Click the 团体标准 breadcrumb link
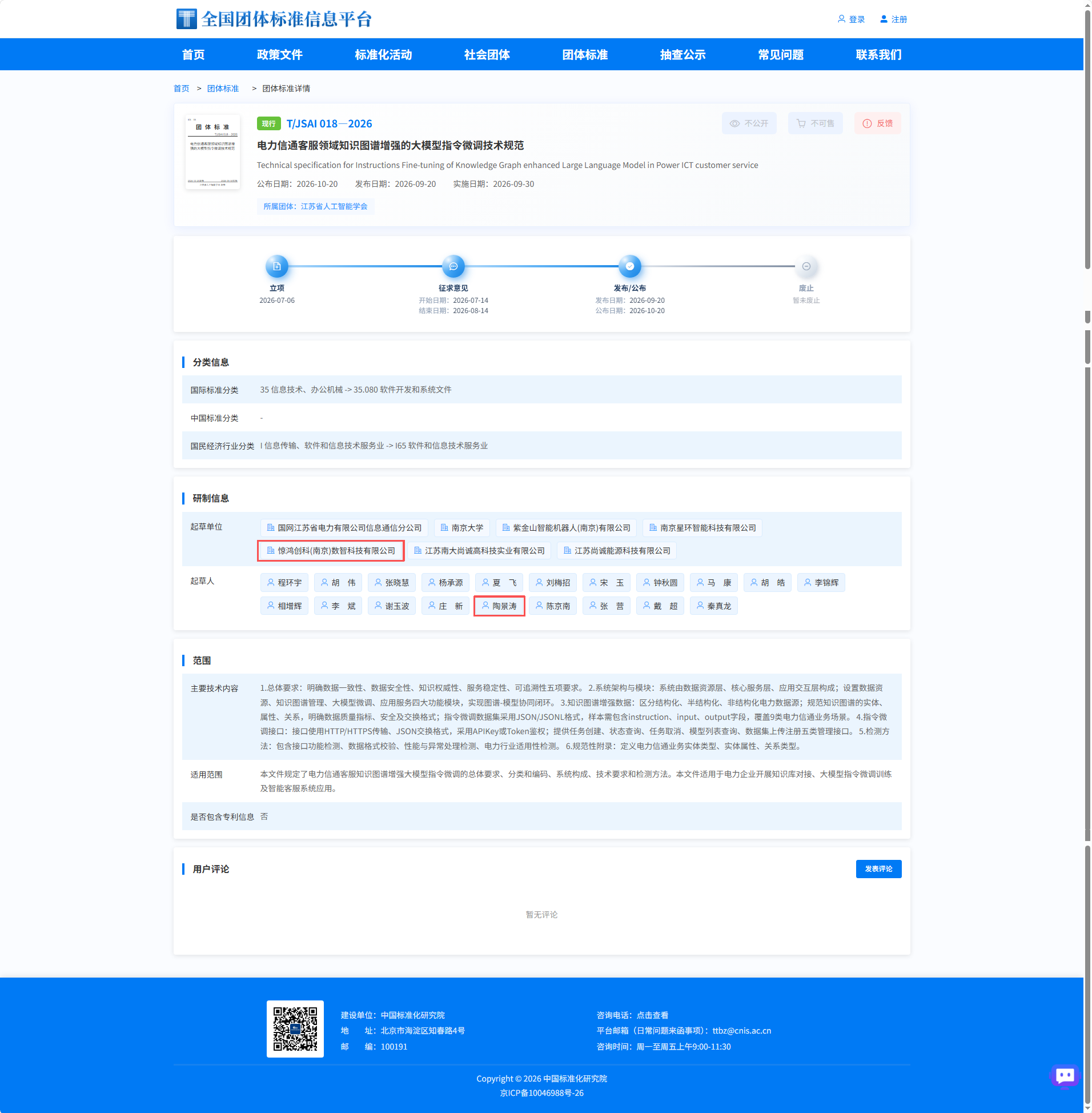This screenshot has height=1113, width=1092. click(x=223, y=89)
